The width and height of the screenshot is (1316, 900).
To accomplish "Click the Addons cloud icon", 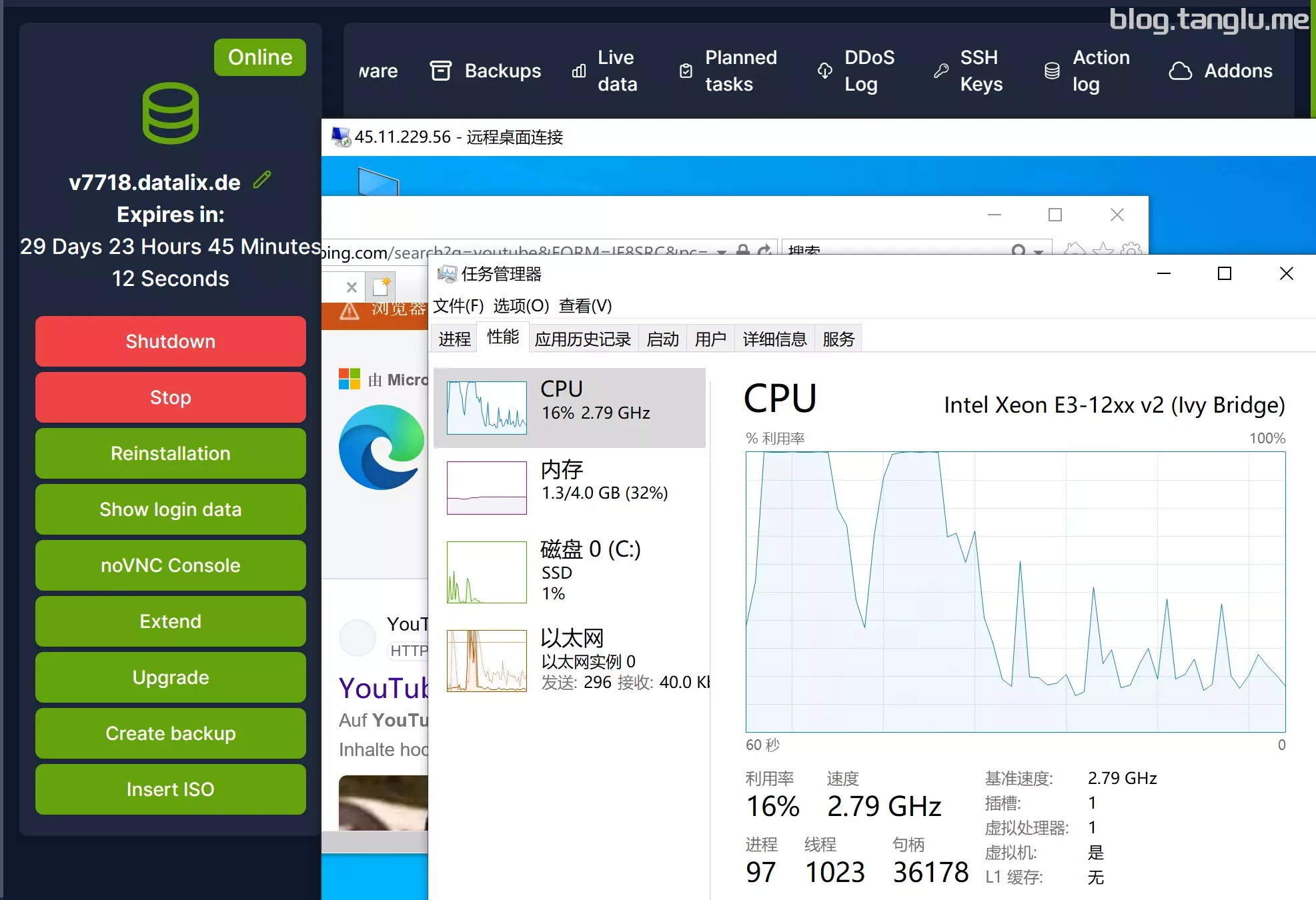I will click(x=1180, y=71).
